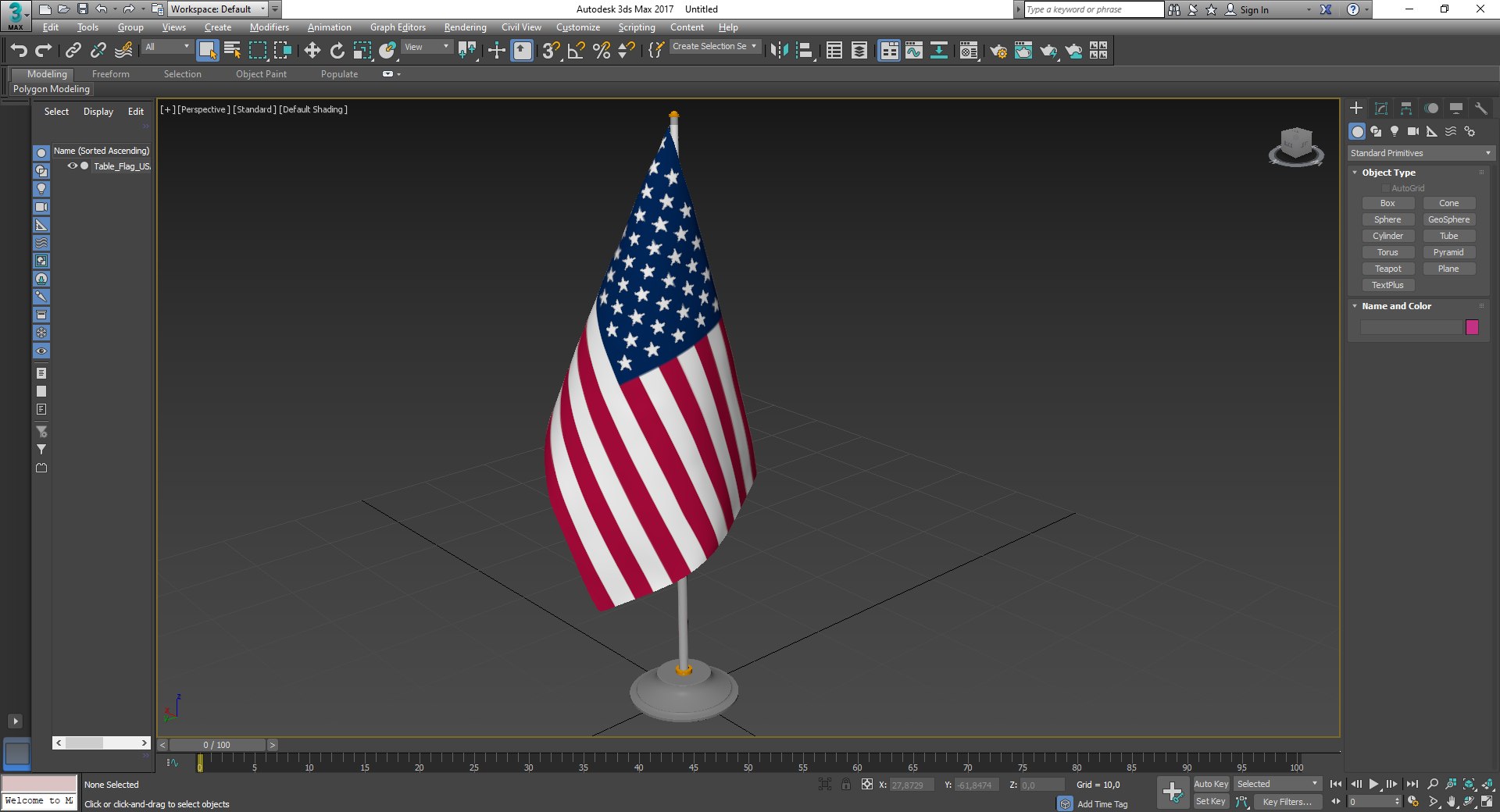Toggle Angle Snap on the toolbar
Viewport: 1500px width, 812px height.
(576, 51)
